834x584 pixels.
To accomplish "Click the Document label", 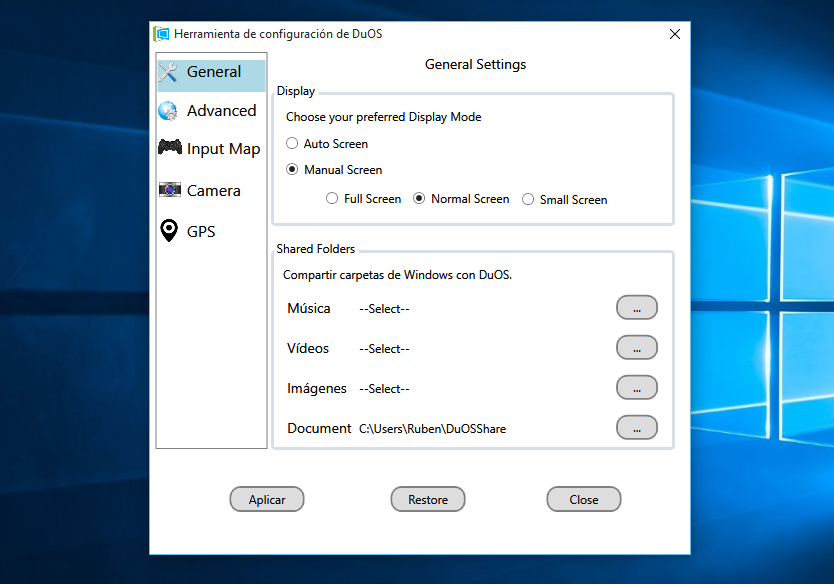I will [319, 428].
